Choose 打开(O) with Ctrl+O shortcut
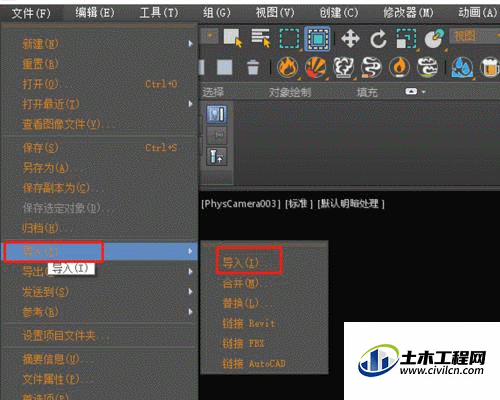Viewport: 500px width, 400px height. (x=99, y=84)
